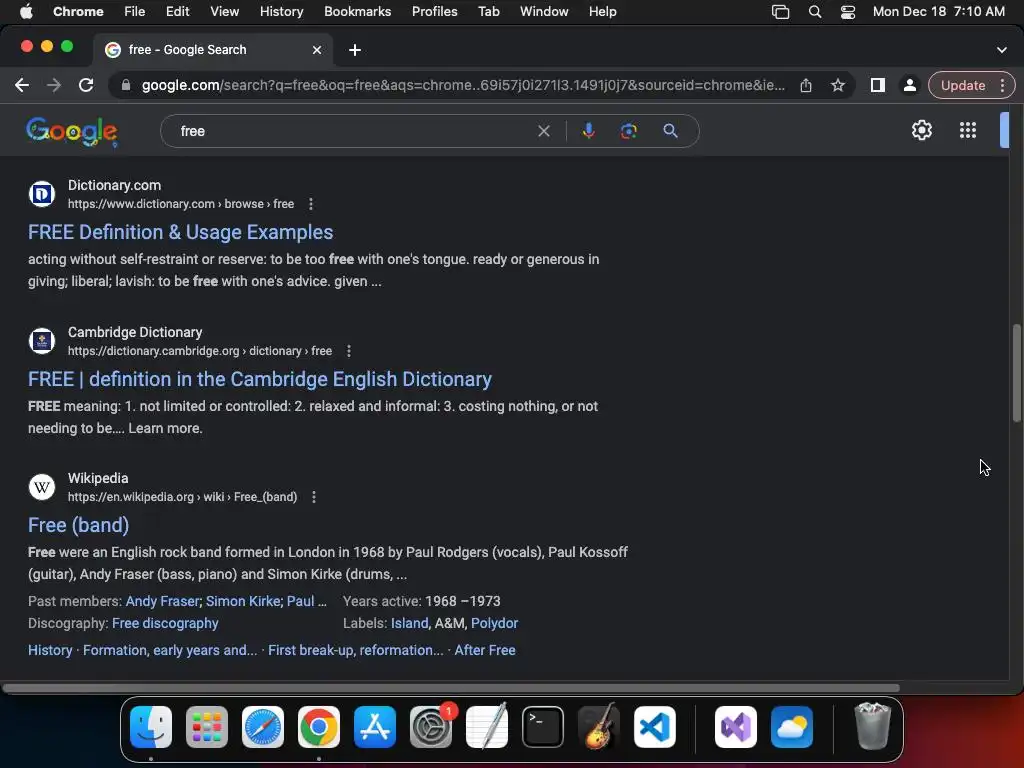Viewport: 1024px width, 768px height.
Task: Reload the current page
Action: (86, 85)
